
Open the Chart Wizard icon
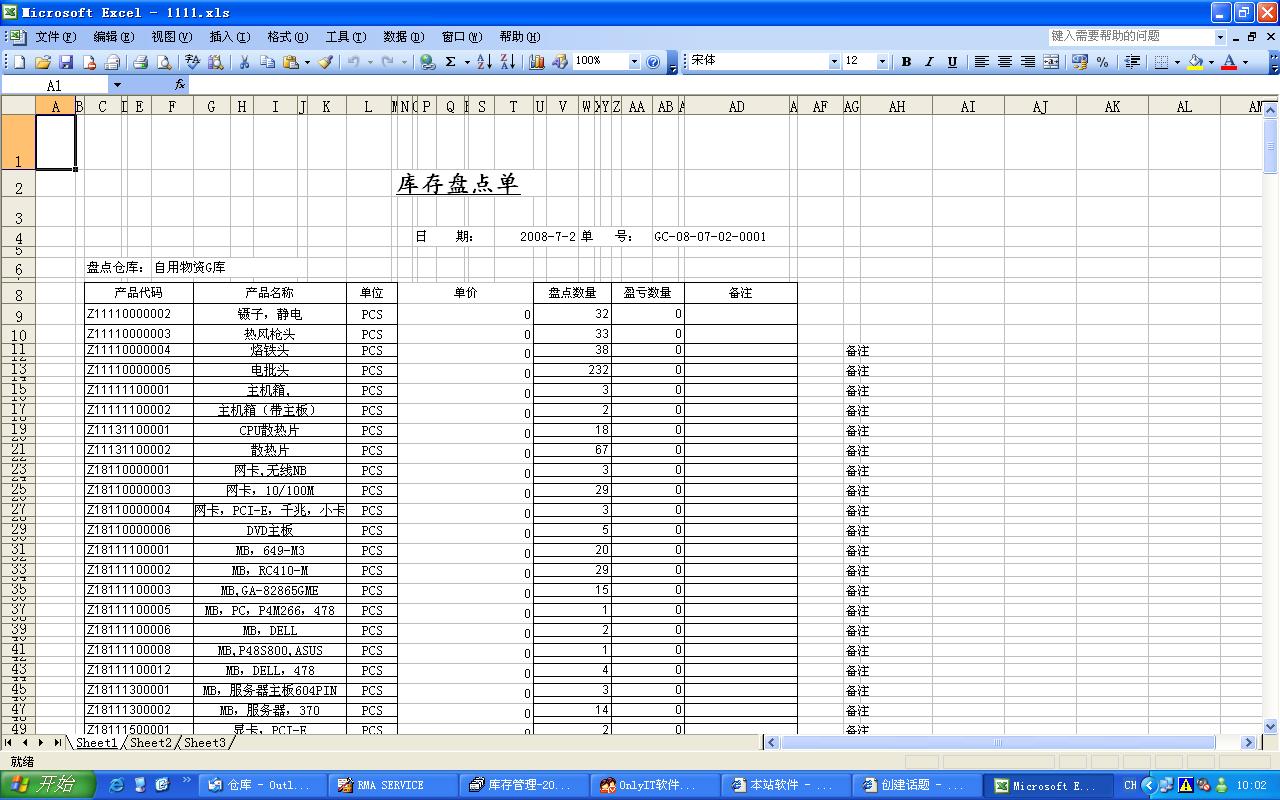point(537,62)
